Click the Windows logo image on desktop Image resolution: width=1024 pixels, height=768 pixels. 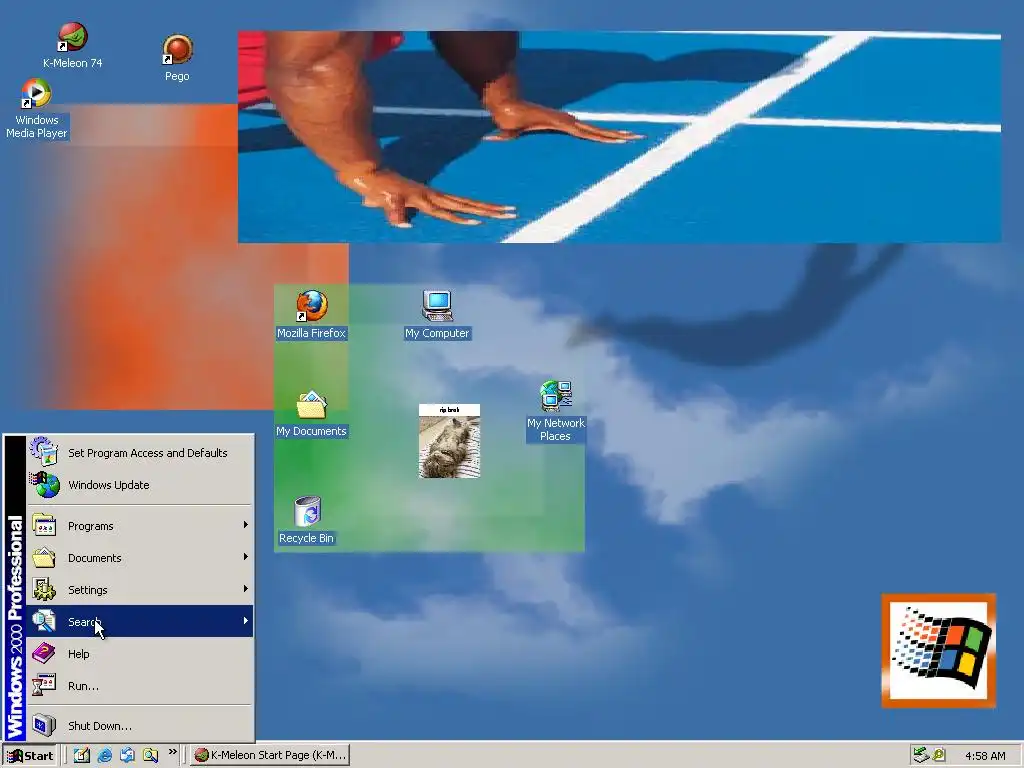click(x=938, y=650)
